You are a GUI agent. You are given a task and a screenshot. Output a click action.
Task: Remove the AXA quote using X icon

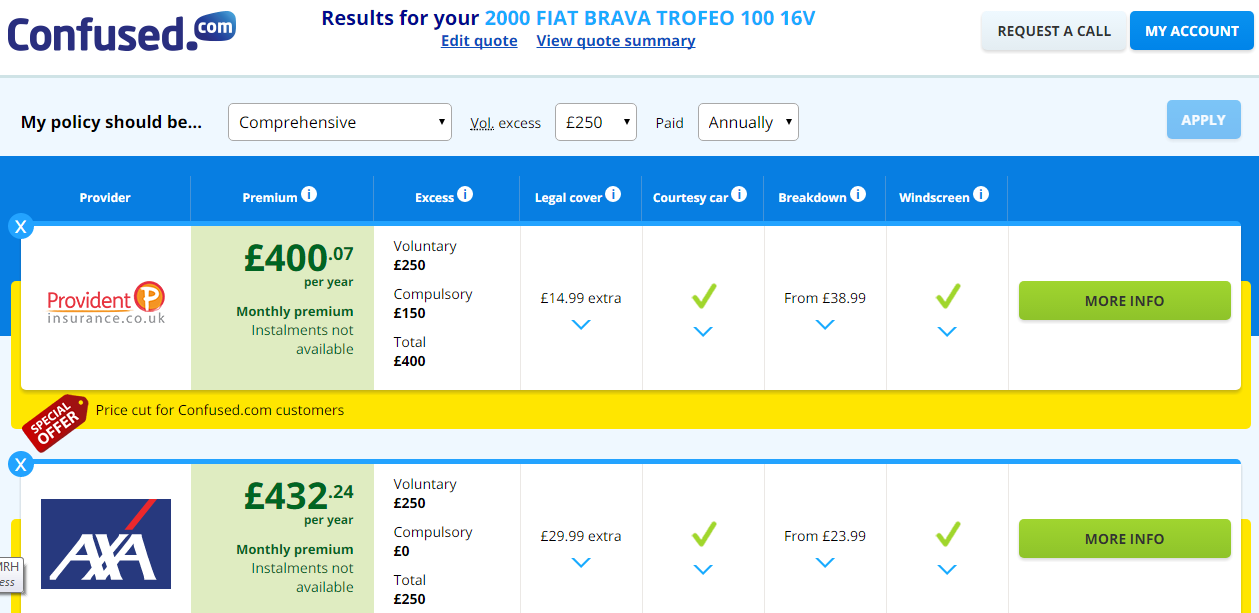(21, 464)
